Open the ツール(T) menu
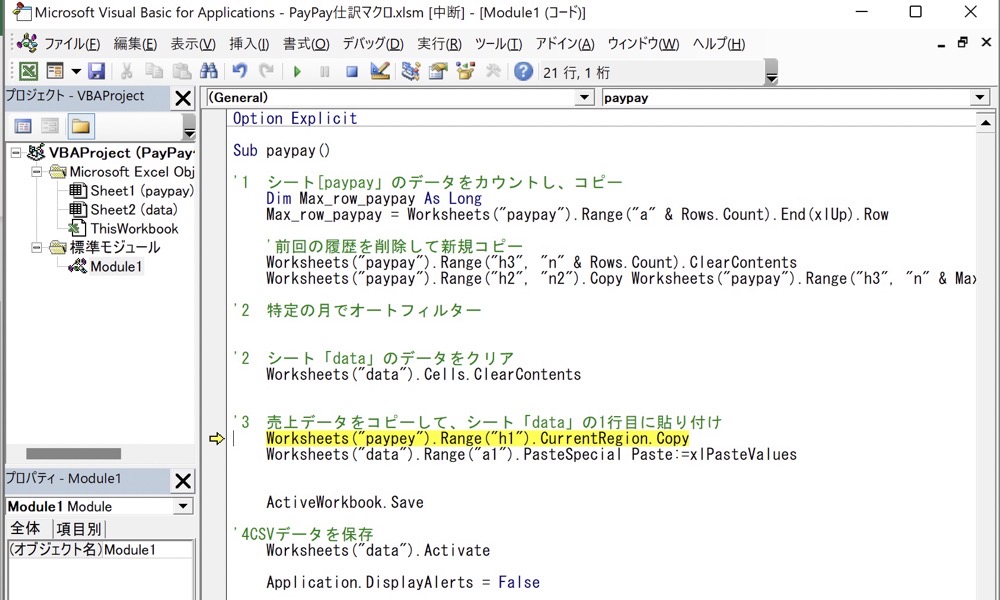The image size is (1000, 600). coord(498,44)
